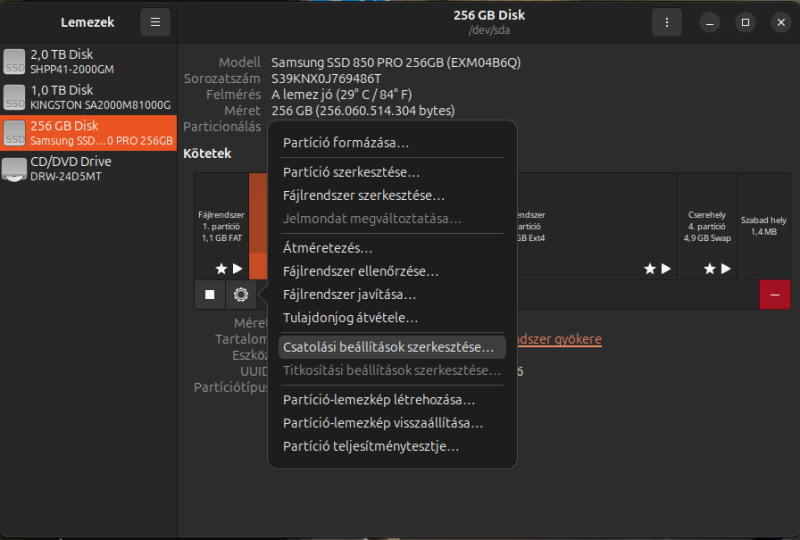Click the red delete partition minus button
Viewport: 800px width, 540px height.
tap(775, 294)
